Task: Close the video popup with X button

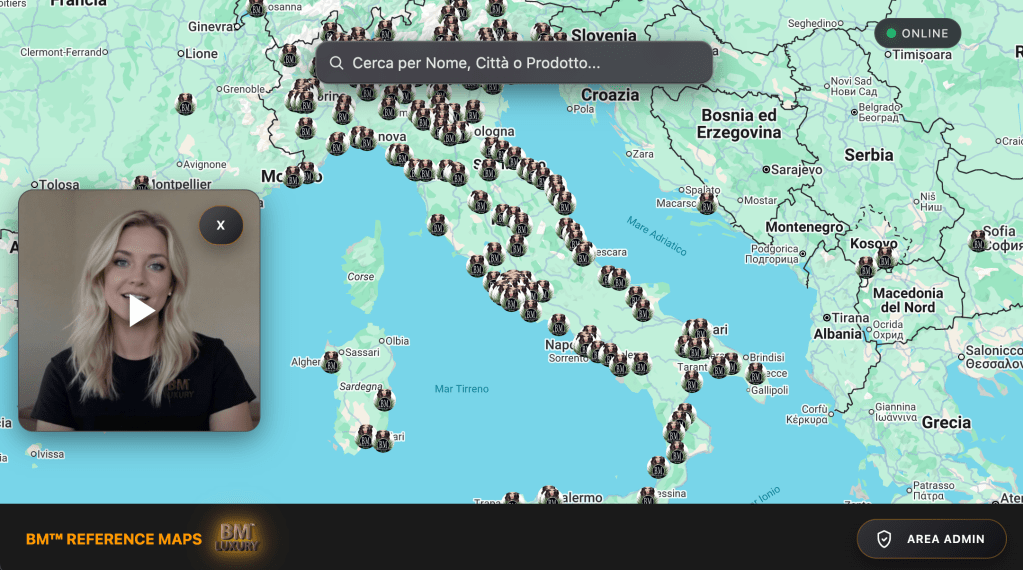Action: click(x=221, y=225)
